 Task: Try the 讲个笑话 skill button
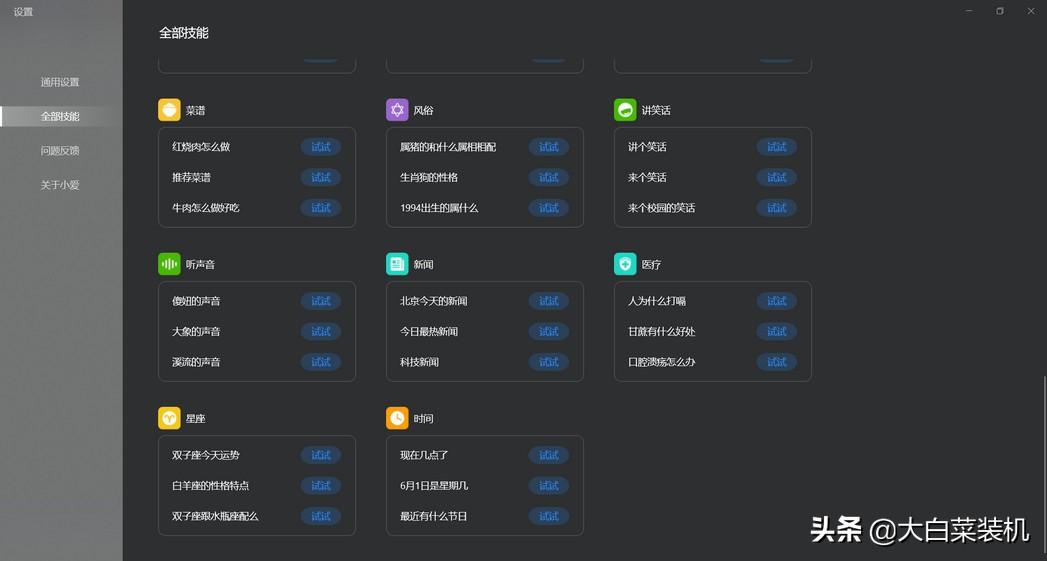click(777, 147)
